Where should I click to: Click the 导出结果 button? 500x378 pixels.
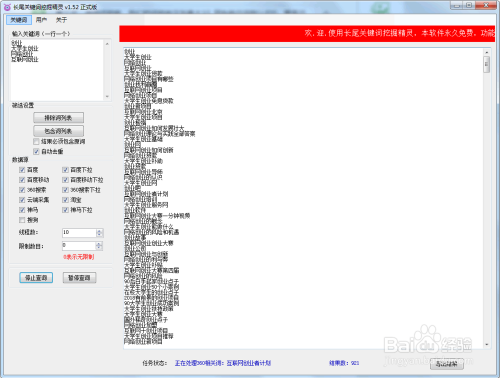[x=447, y=364]
